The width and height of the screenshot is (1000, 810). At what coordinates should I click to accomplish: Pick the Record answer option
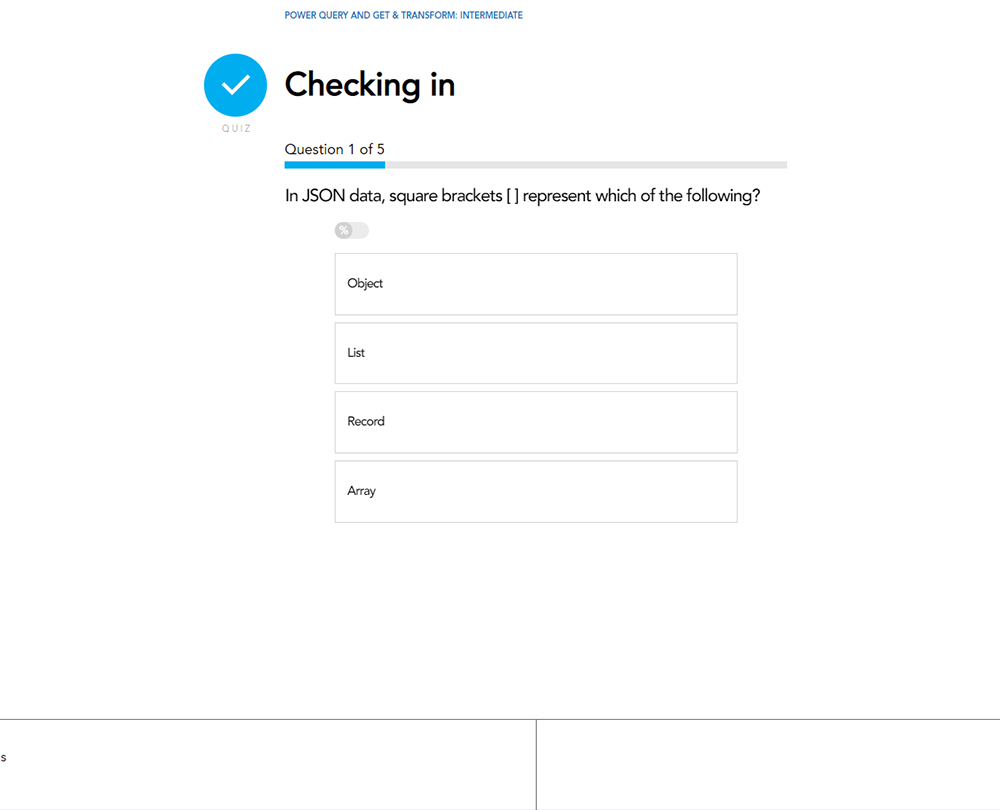[535, 422]
